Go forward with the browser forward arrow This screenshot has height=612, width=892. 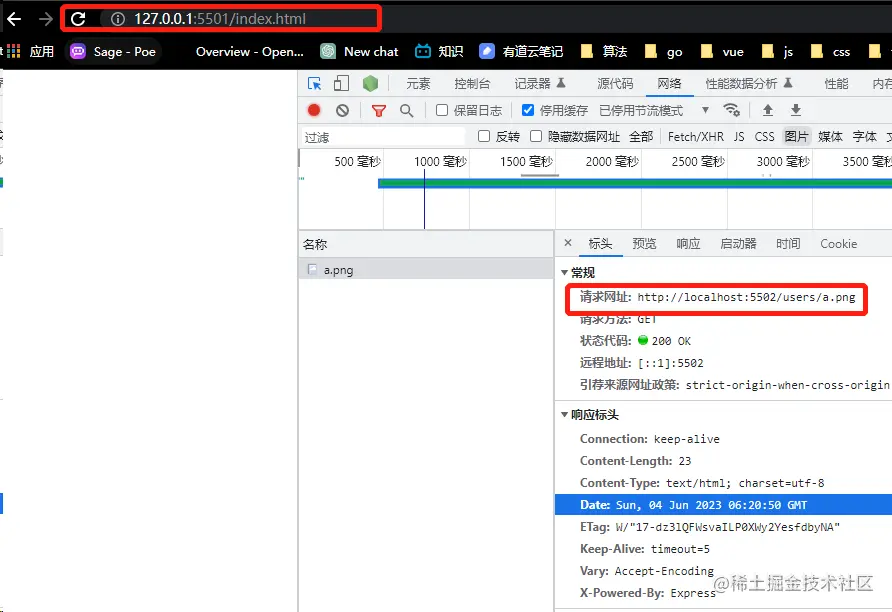(46, 19)
